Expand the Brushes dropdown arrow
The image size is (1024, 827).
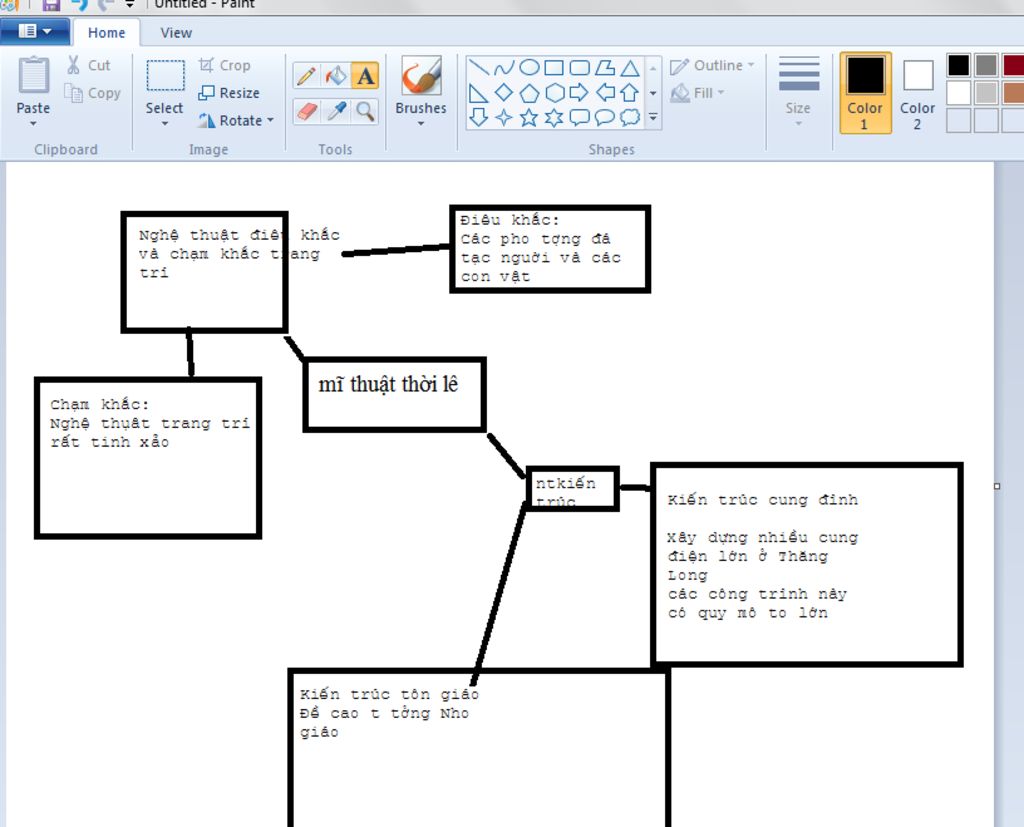[421, 123]
